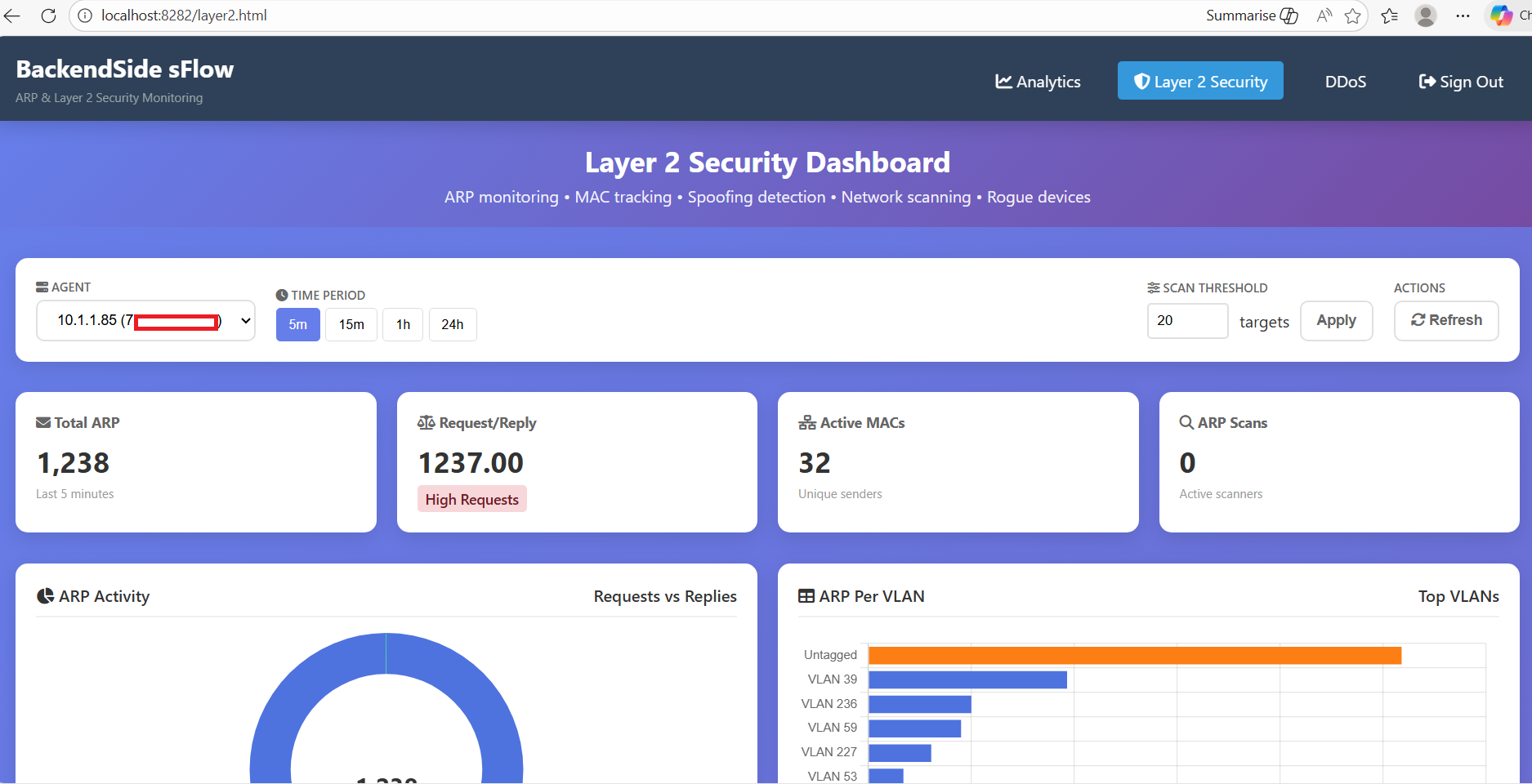Open the Layer 2 Security tab

[1199, 81]
